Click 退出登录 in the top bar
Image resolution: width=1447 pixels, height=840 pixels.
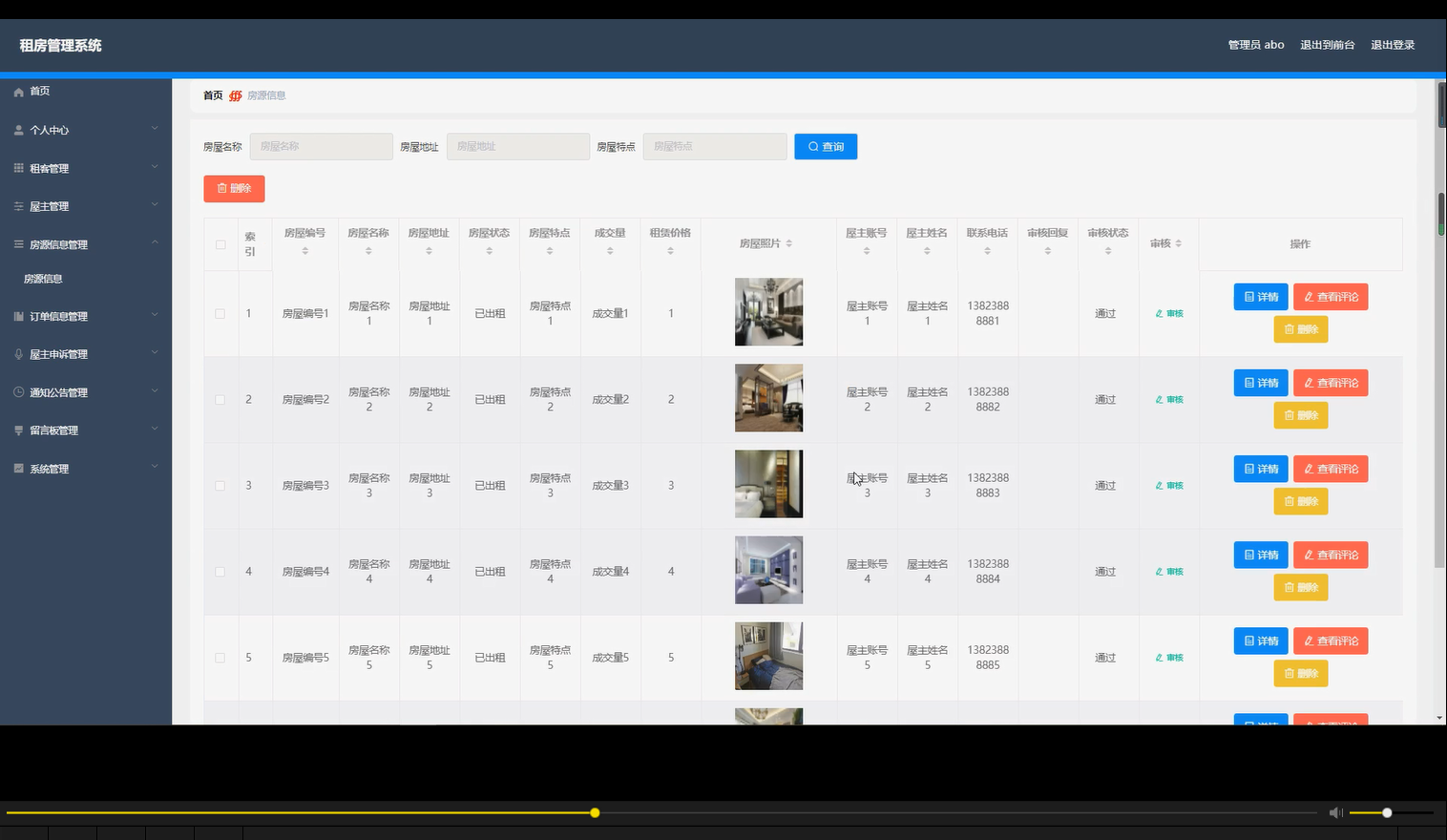[x=1393, y=45]
